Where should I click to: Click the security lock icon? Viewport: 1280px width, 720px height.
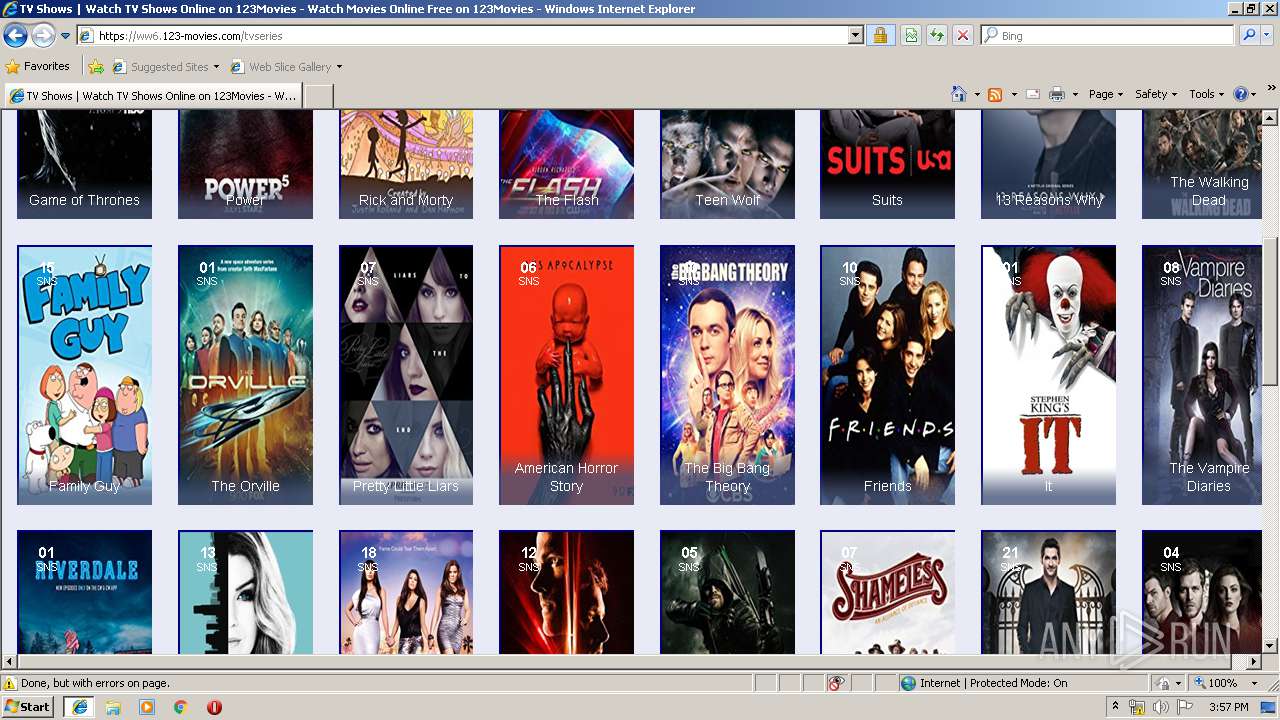880,36
